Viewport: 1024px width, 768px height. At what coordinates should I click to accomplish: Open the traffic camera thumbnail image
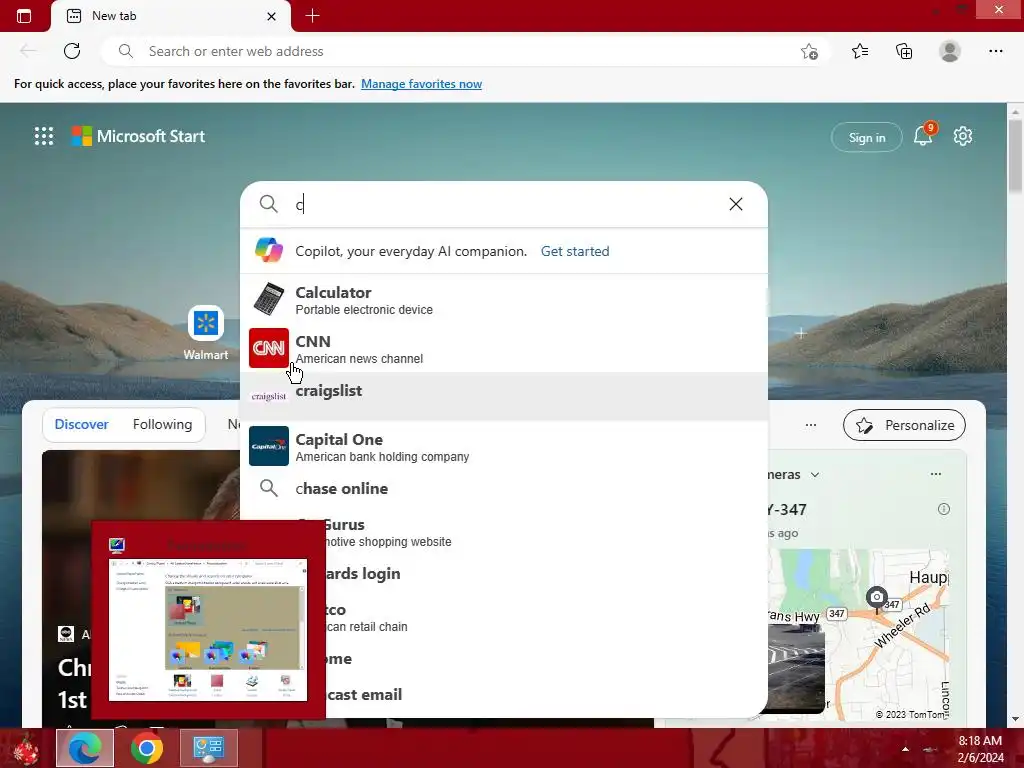click(796, 669)
